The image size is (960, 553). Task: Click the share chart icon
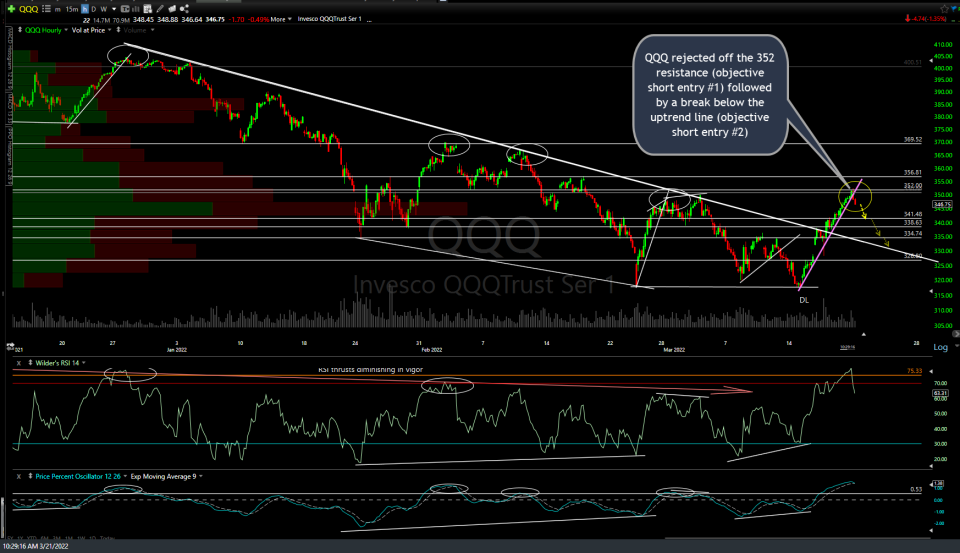tap(184, 9)
